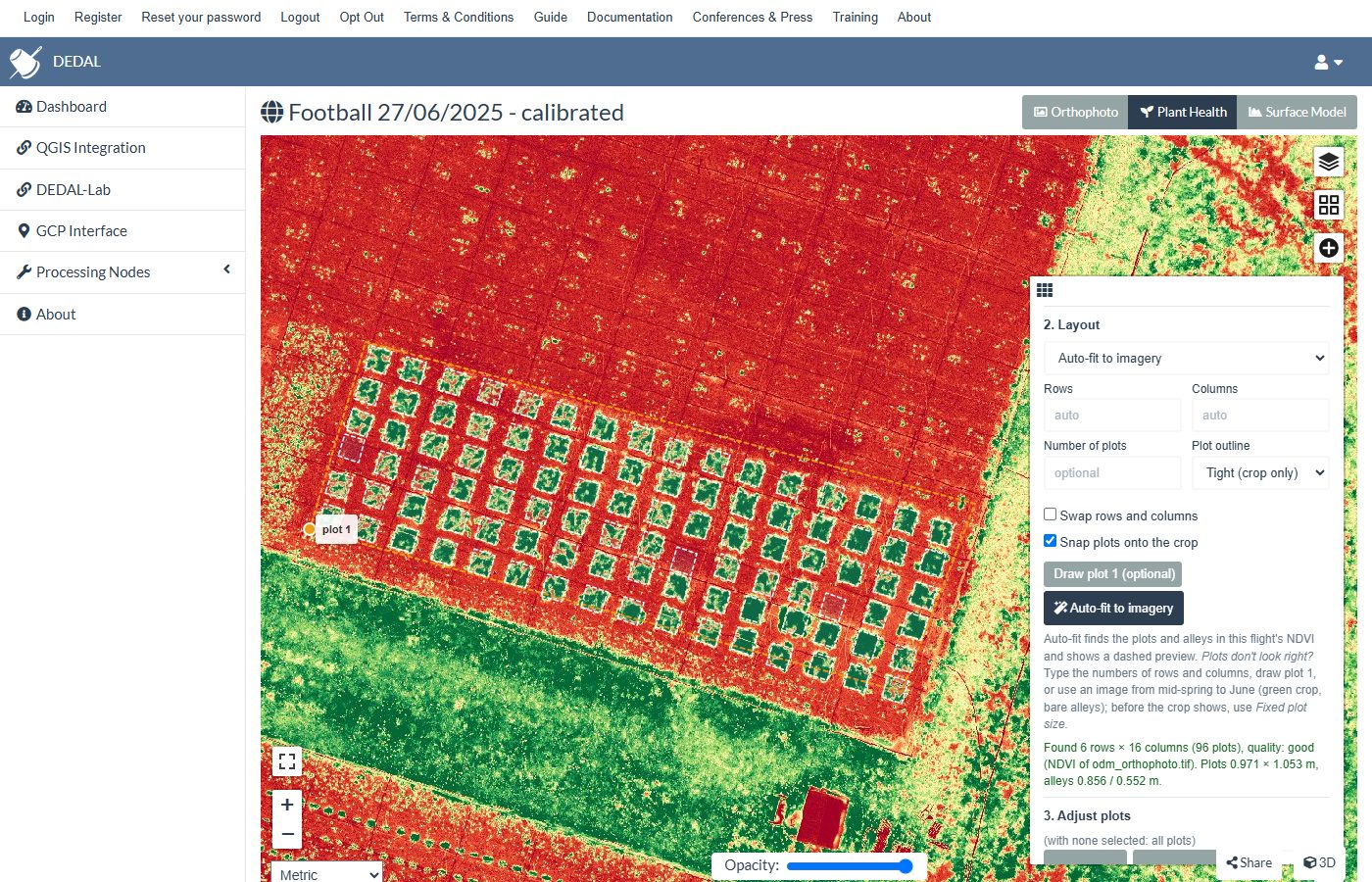Click the Opacity slider handle

click(x=906, y=866)
